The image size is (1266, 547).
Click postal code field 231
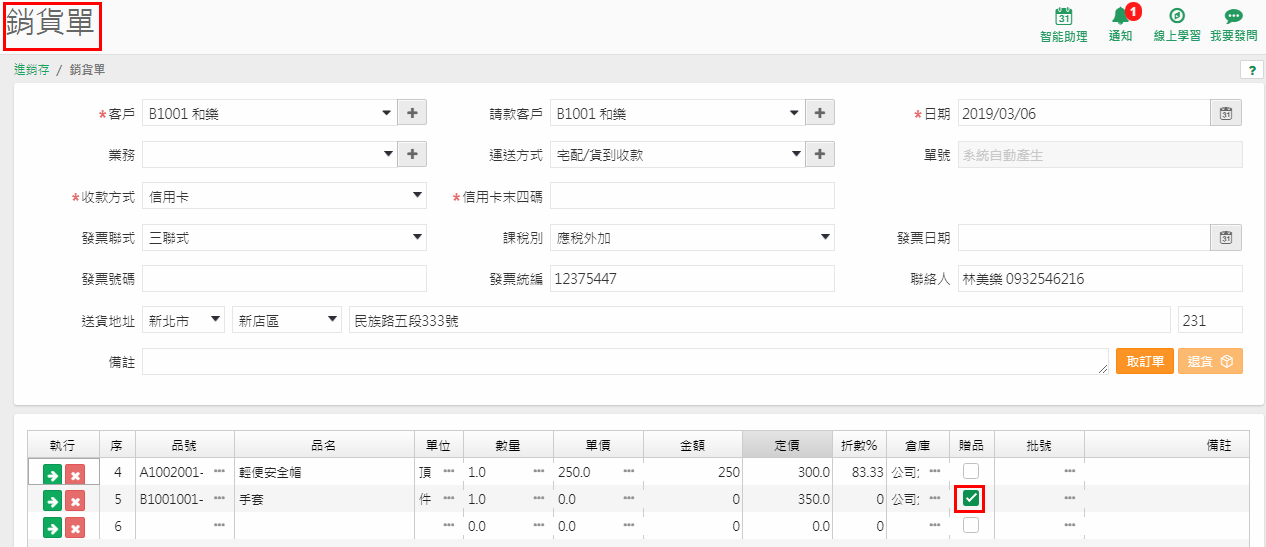(1210, 320)
